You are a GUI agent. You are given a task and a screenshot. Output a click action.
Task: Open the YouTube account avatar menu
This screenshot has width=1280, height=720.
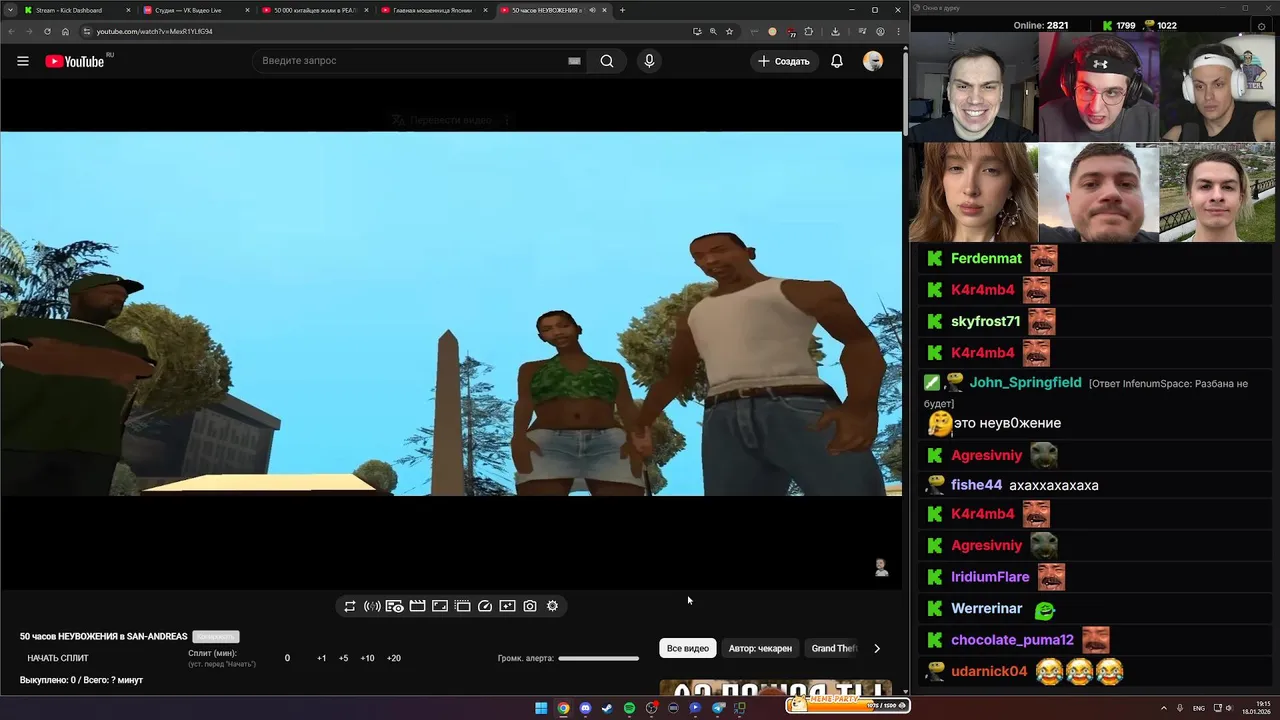(x=873, y=61)
